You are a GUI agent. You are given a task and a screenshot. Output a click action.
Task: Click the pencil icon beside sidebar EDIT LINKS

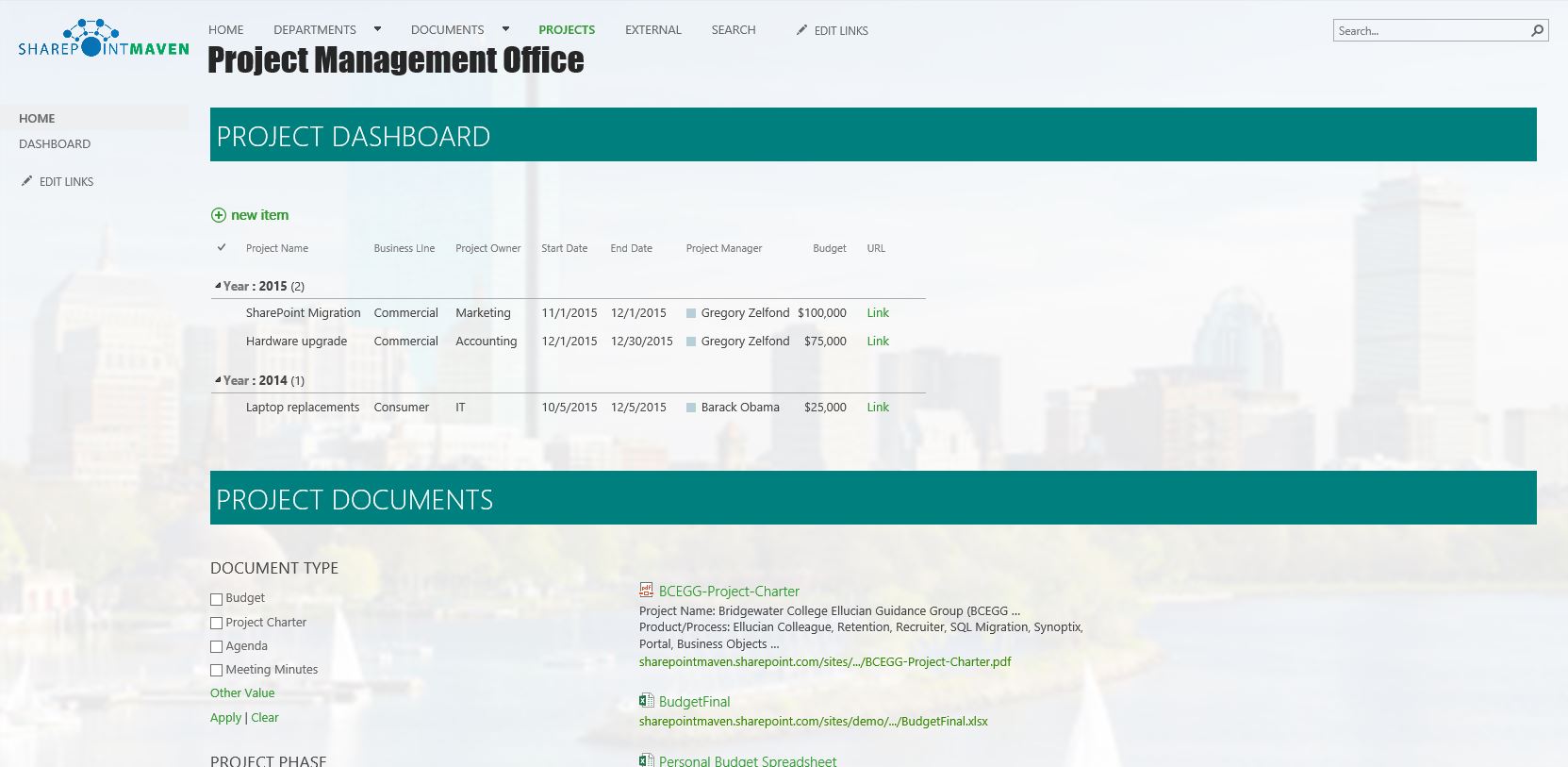point(26,181)
